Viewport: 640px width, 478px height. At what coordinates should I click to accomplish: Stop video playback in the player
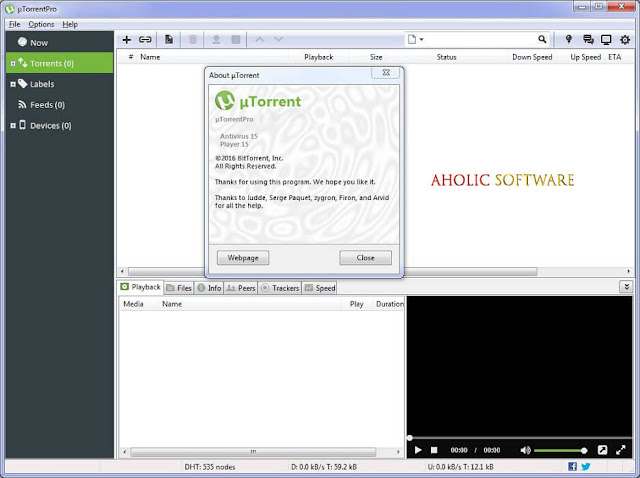click(434, 450)
